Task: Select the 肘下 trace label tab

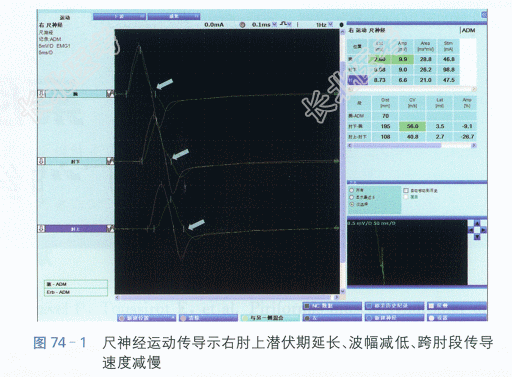Action: tap(76, 161)
